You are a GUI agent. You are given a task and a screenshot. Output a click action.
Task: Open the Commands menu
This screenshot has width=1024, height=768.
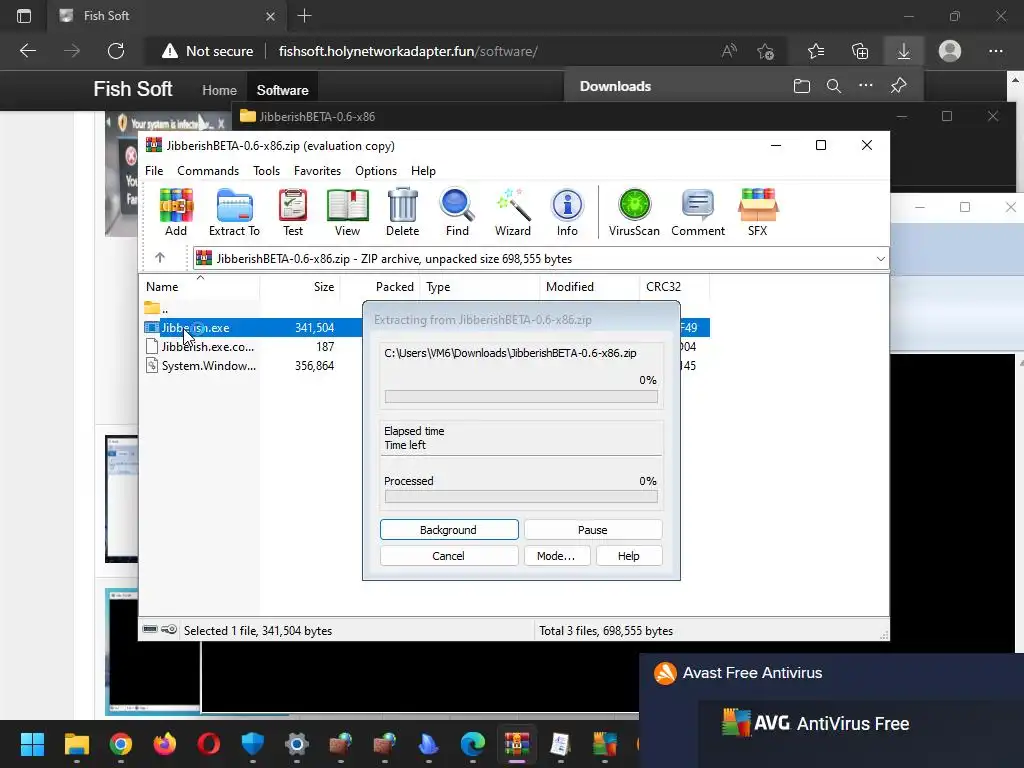208,170
